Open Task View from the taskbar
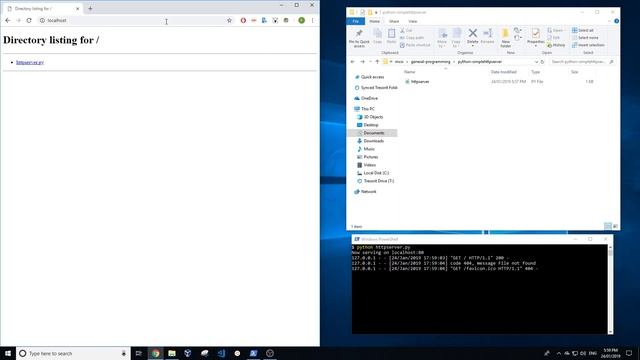Screen dimensions: 640x360 click(x=138, y=353)
